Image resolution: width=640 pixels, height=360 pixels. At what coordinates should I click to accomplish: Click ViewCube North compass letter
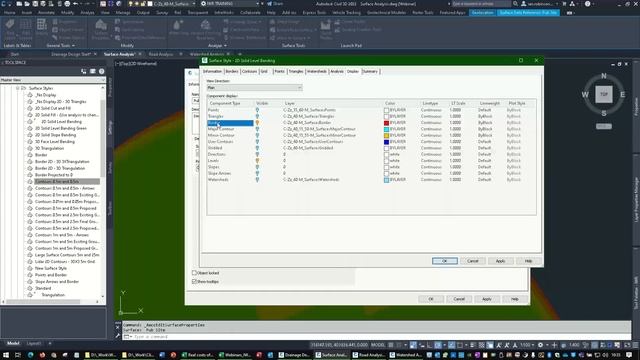pos(604,76)
